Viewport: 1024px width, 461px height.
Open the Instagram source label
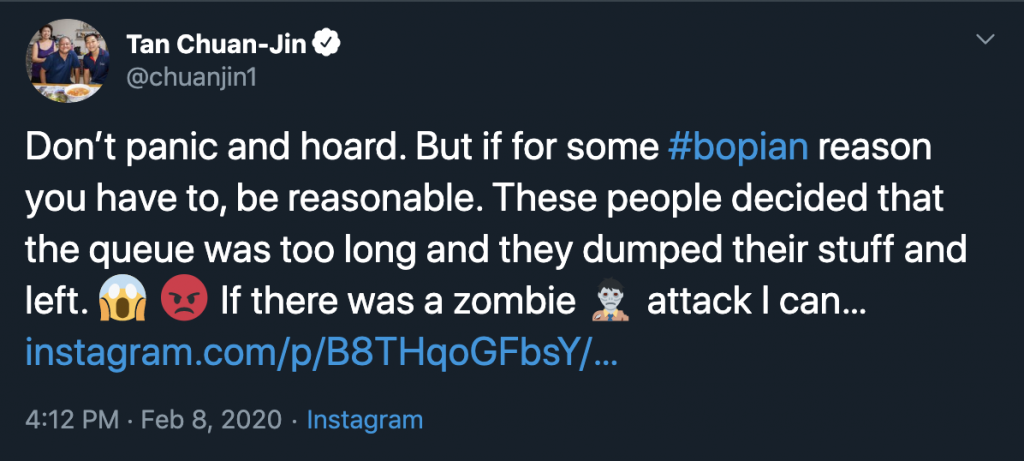[364, 419]
